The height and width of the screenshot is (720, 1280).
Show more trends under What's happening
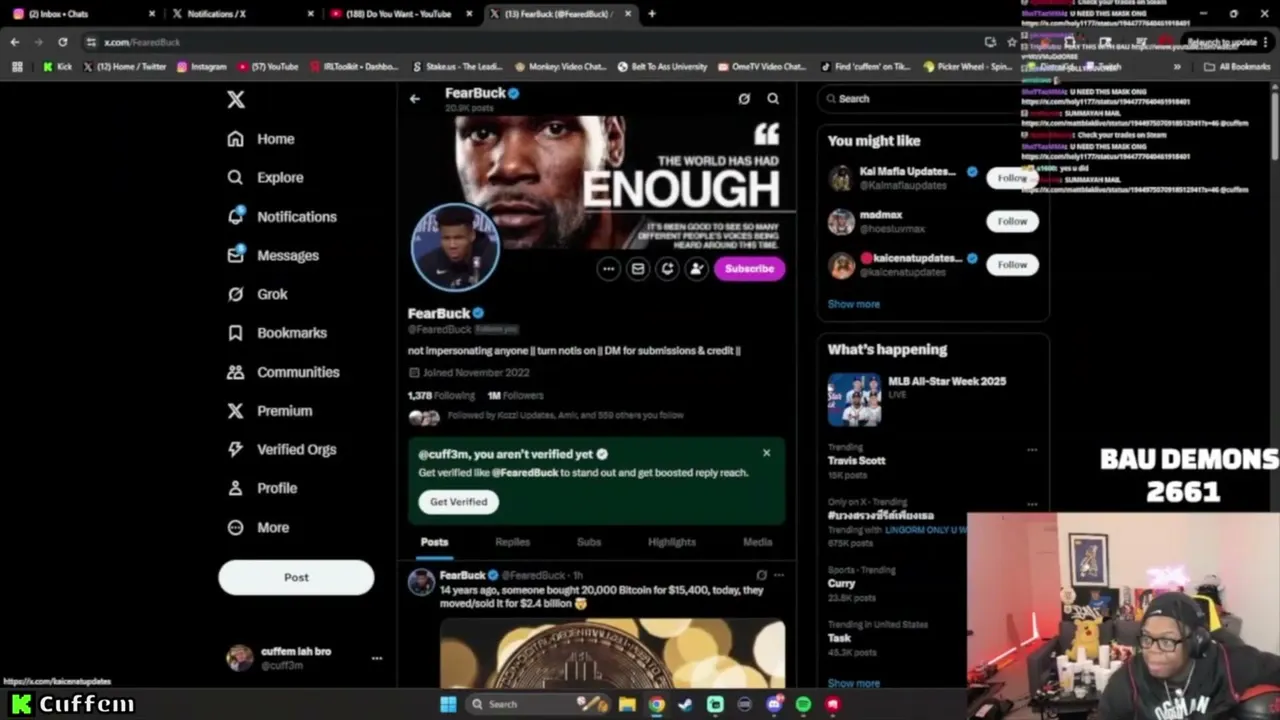[854, 683]
